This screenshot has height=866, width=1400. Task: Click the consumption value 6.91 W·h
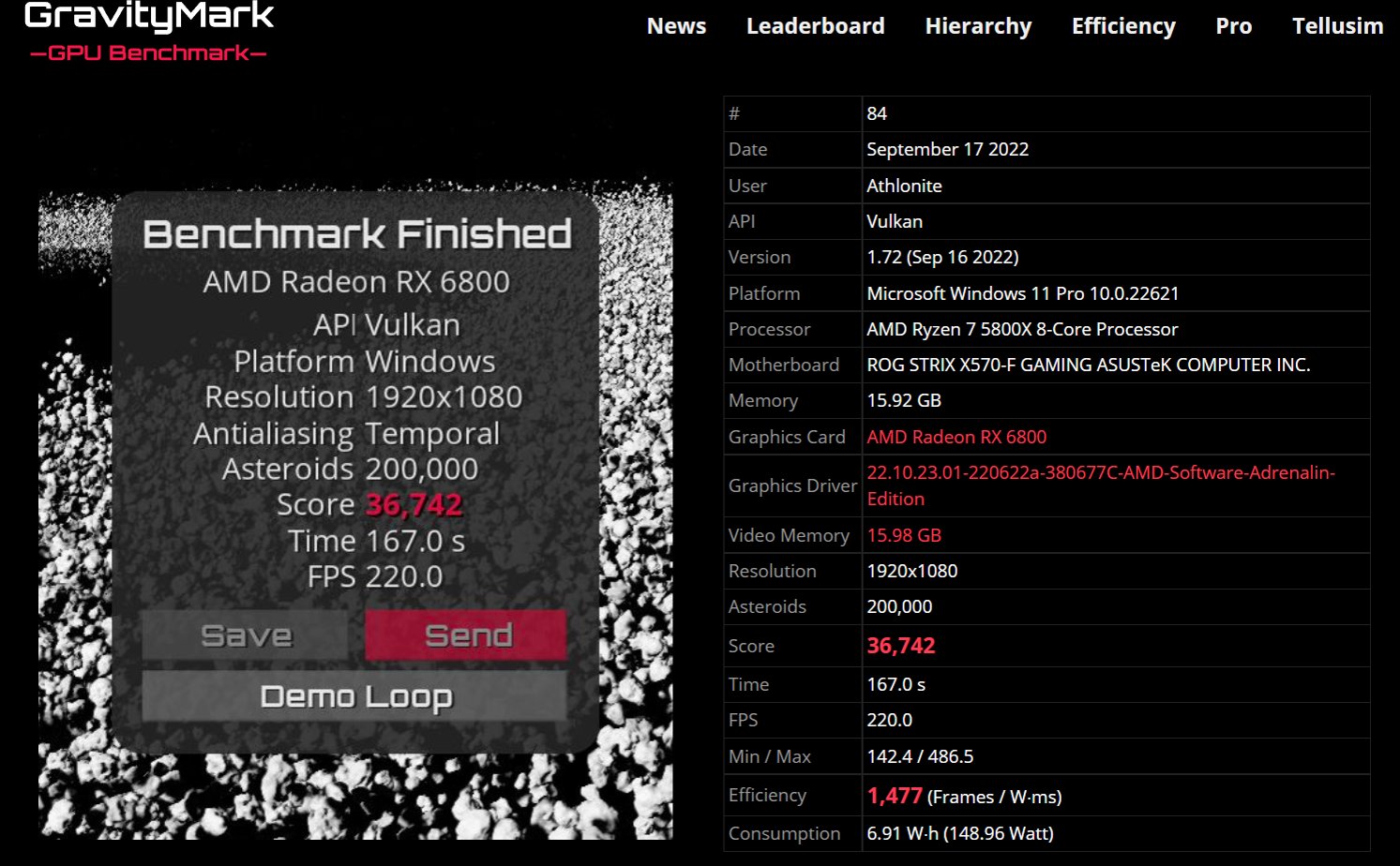click(x=960, y=833)
